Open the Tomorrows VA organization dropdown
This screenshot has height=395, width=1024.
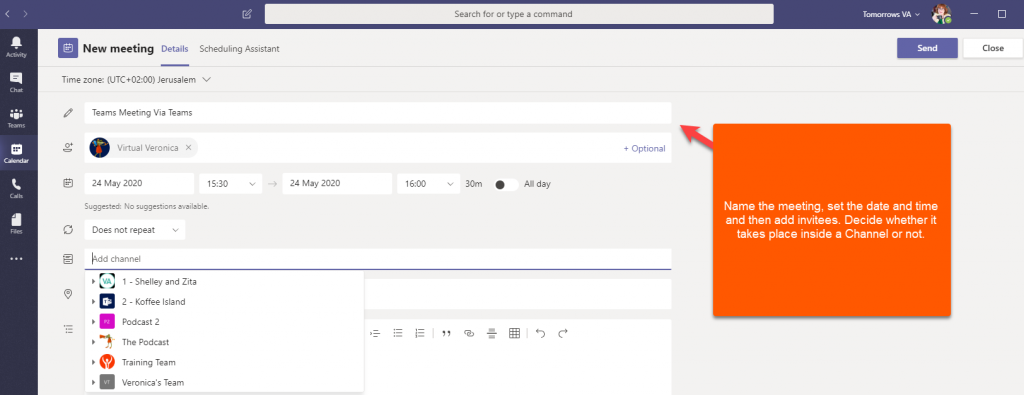tap(892, 14)
